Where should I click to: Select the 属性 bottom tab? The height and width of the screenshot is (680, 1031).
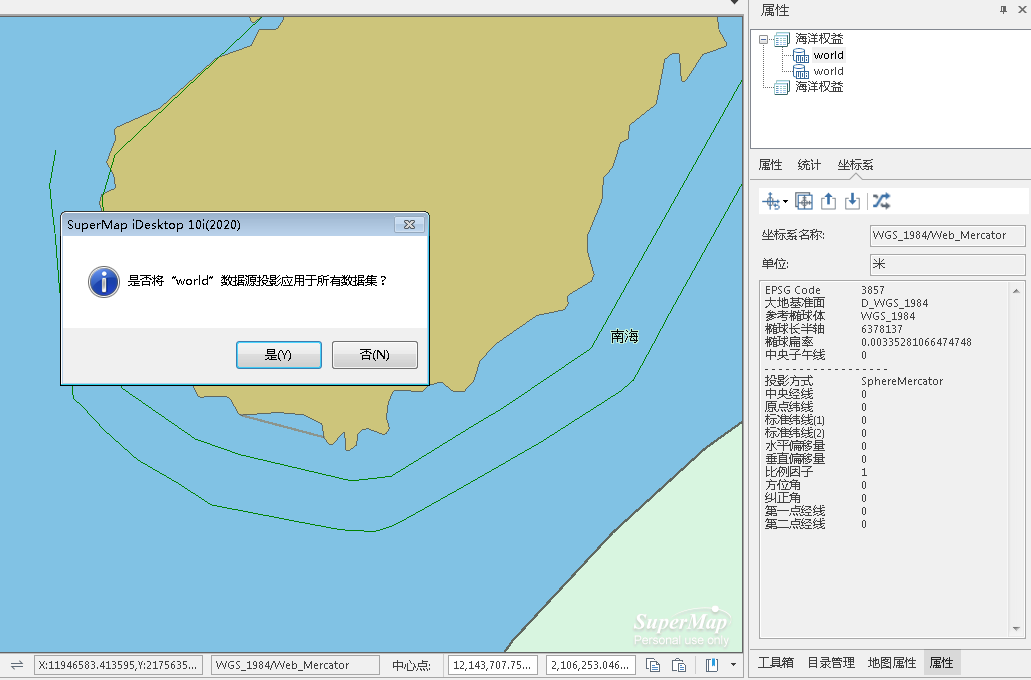(942, 663)
